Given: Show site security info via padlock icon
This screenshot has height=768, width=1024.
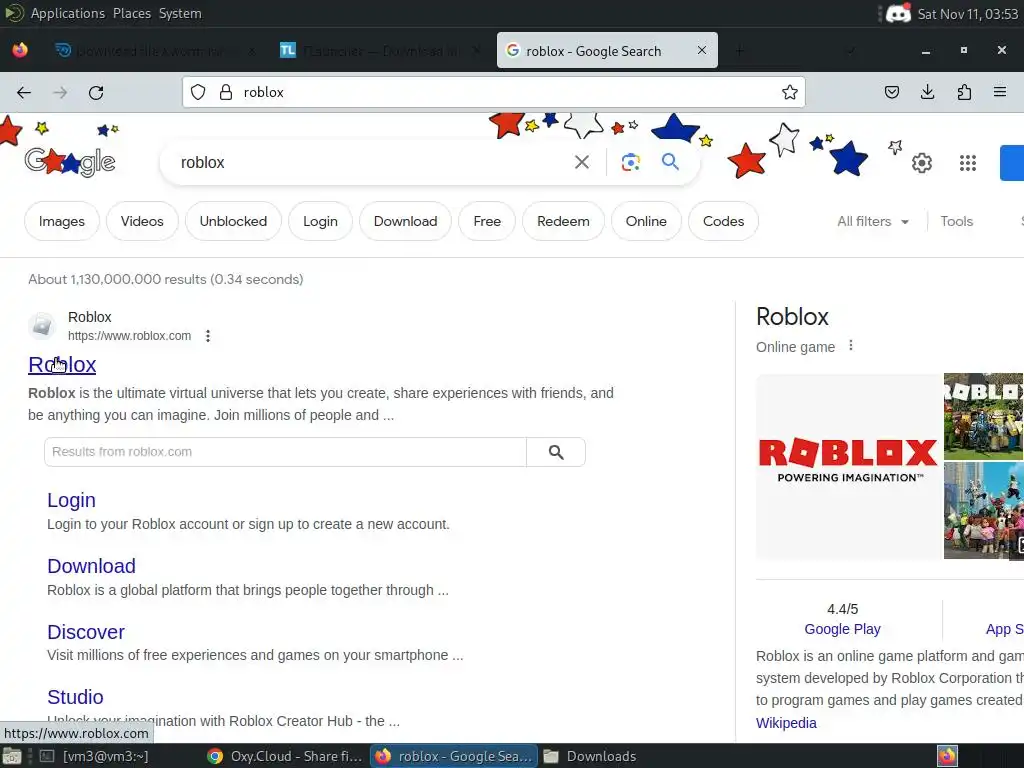Looking at the screenshot, I should click(x=226, y=92).
